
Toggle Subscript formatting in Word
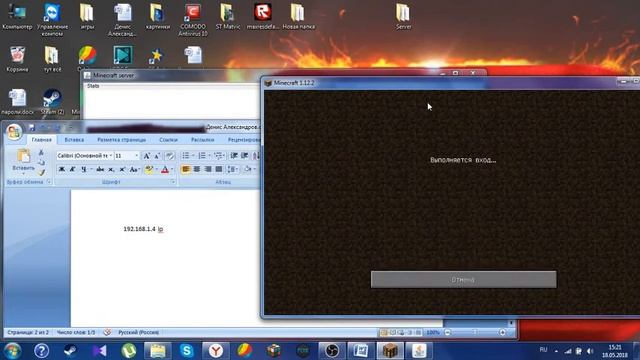pos(111,169)
